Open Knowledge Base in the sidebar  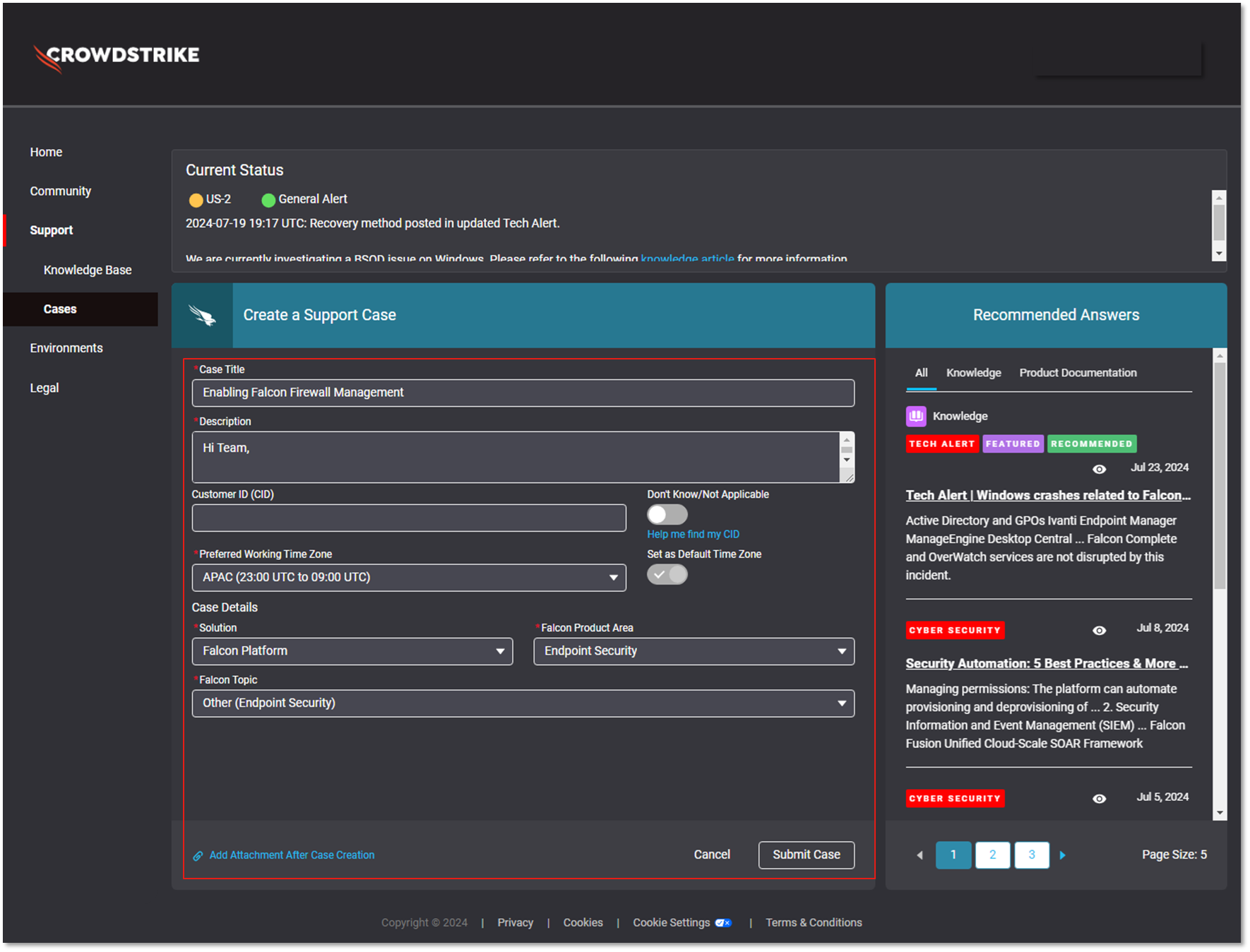click(88, 270)
